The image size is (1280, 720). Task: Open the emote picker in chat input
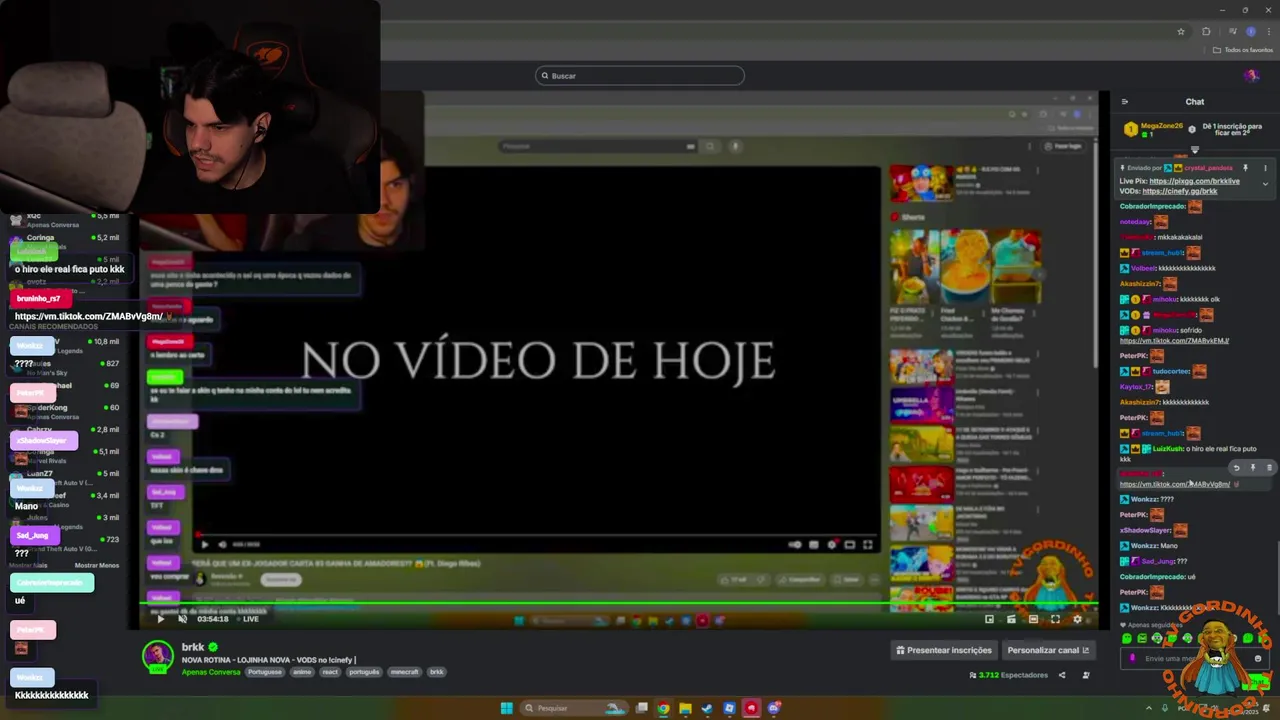(x=1258, y=658)
